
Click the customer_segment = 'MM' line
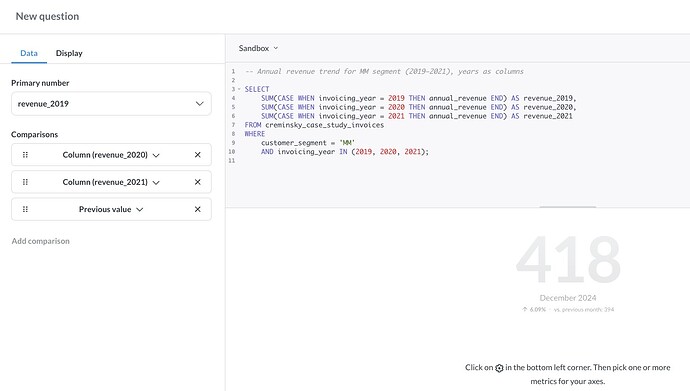[308, 143]
